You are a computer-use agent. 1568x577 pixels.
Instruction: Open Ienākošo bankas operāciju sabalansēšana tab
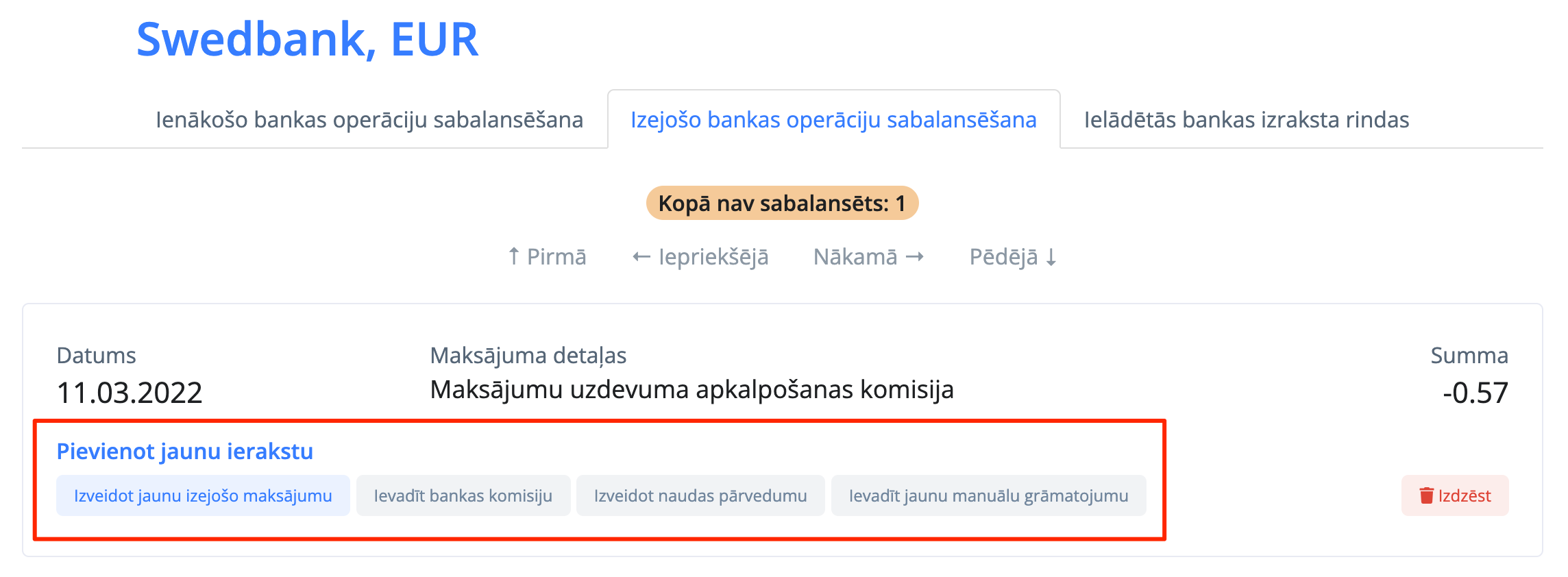[369, 120]
